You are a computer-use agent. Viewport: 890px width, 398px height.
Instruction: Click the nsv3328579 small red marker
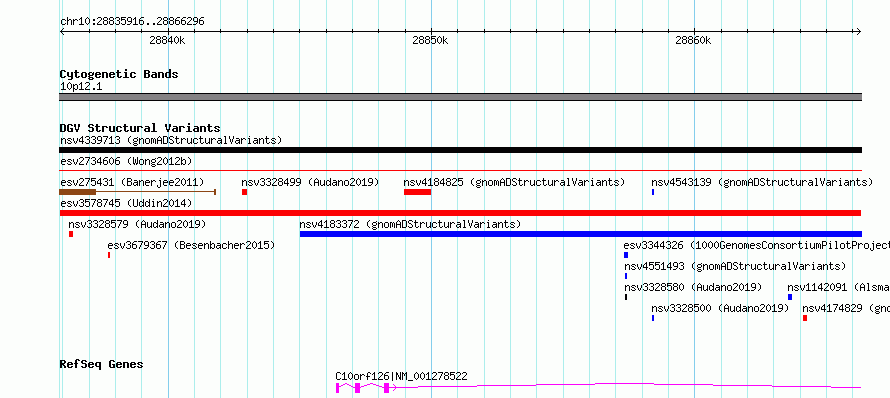coord(71,234)
